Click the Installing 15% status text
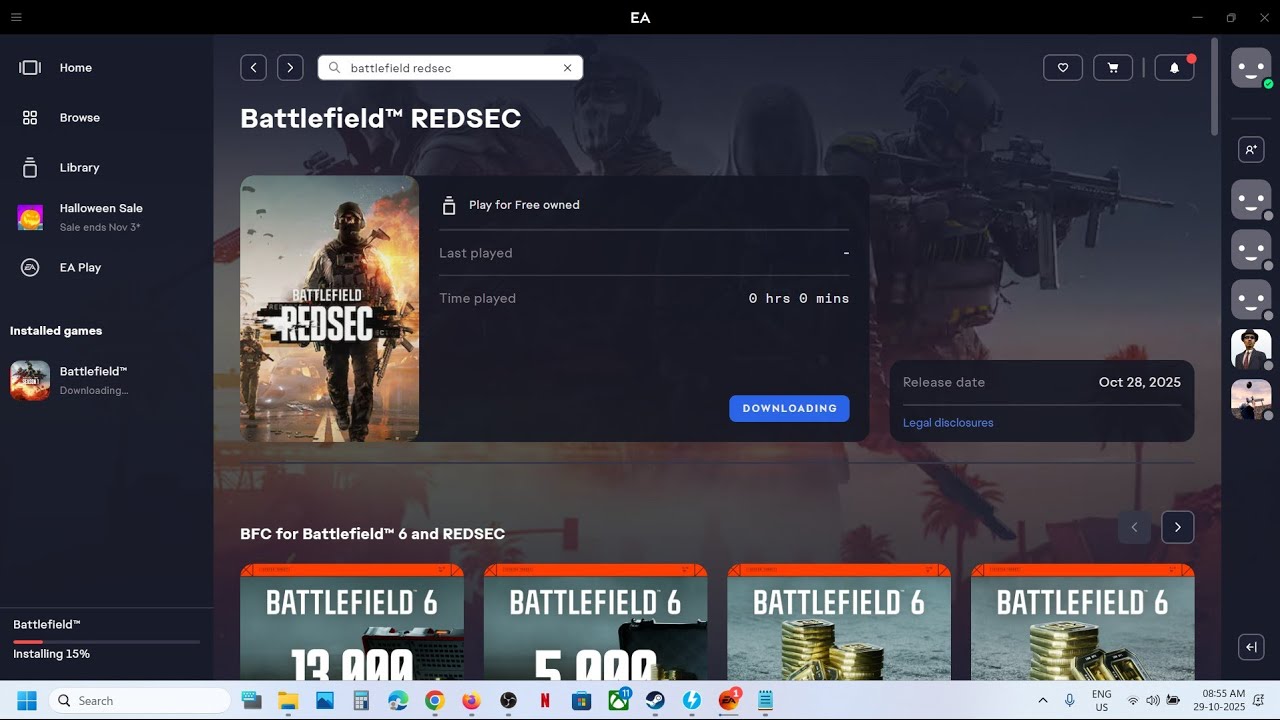This screenshot has height=720, width=1280. click(x=51, y=654)
